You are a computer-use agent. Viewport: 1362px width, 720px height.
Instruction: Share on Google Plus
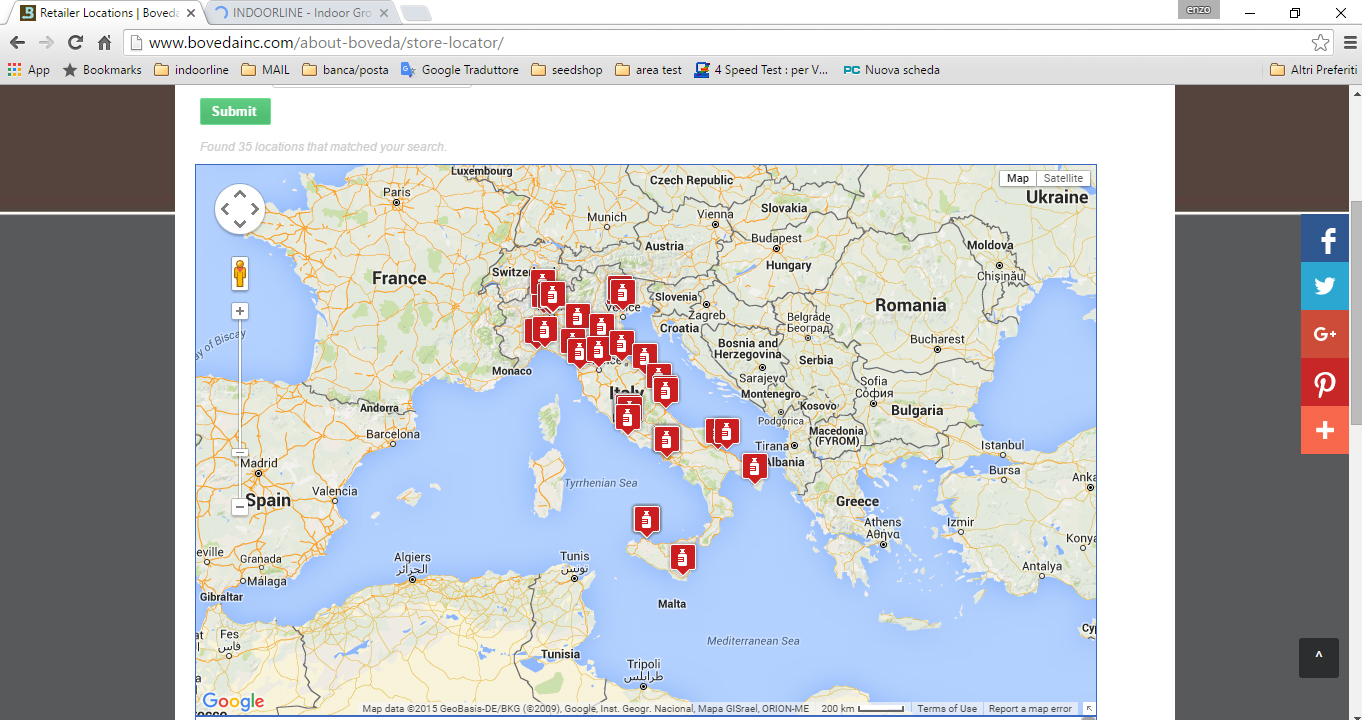click(x=1325, y=334)
